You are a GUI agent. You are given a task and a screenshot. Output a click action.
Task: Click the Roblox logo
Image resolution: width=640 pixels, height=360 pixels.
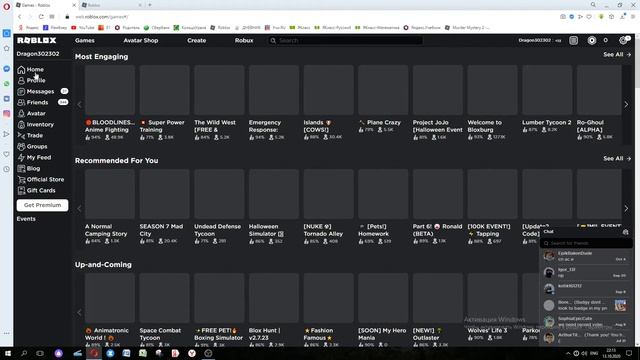[37, 40]
